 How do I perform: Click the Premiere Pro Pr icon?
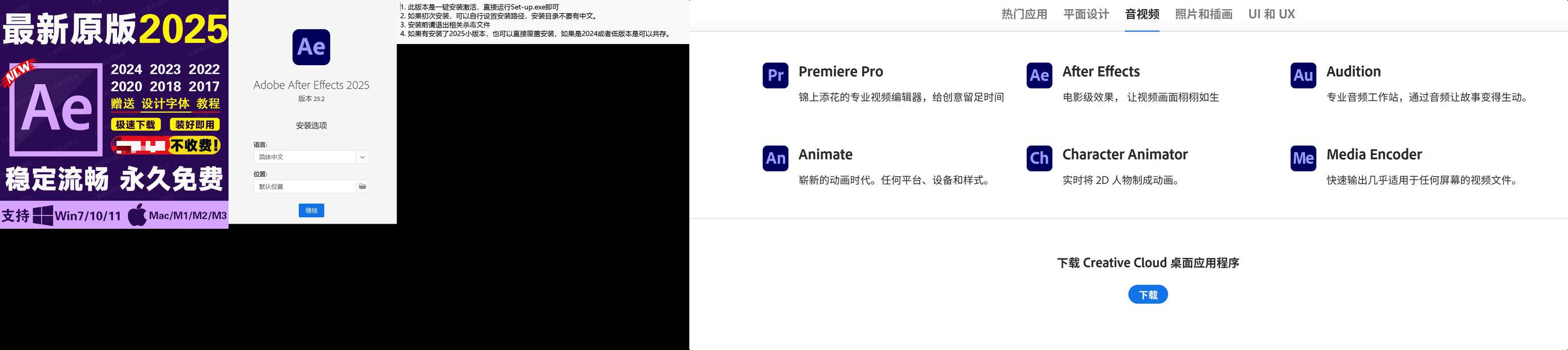775,75
